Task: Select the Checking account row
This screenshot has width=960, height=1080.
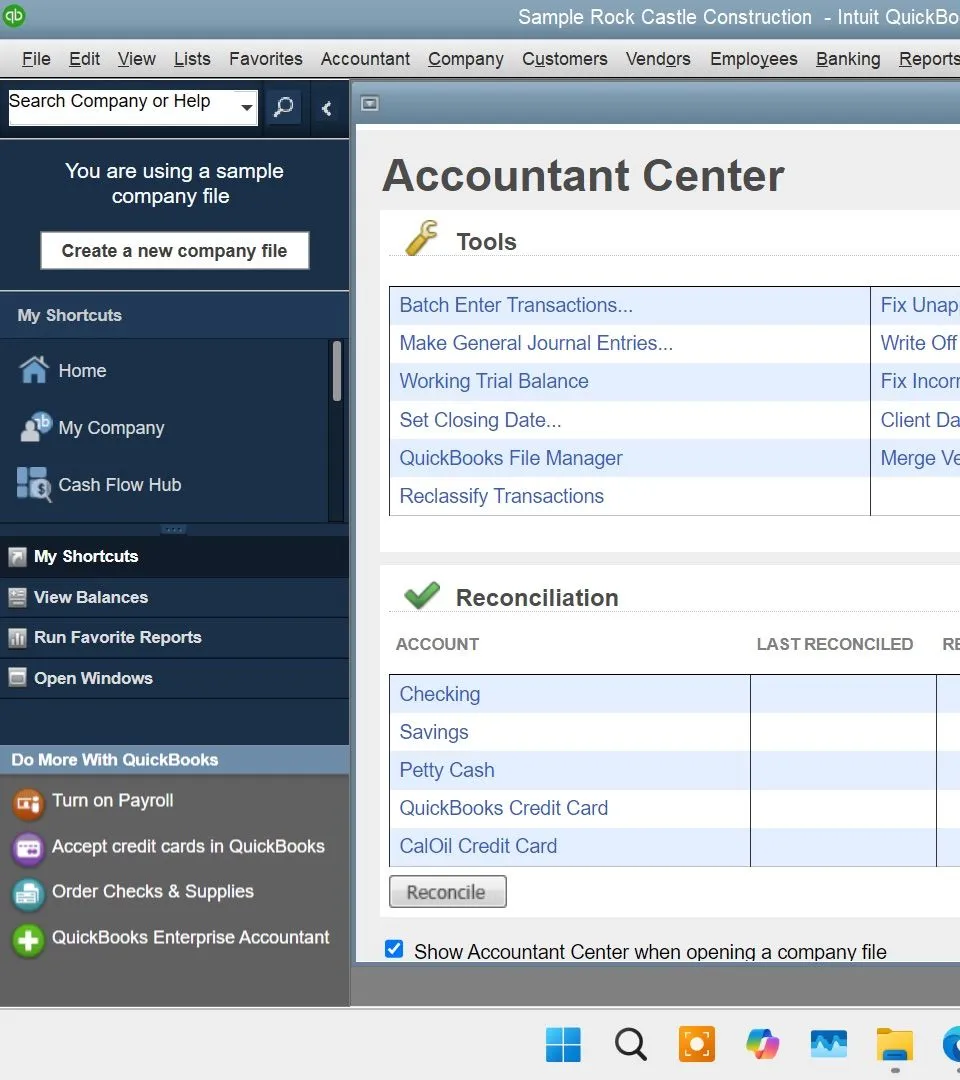Action: pos(570,694)
